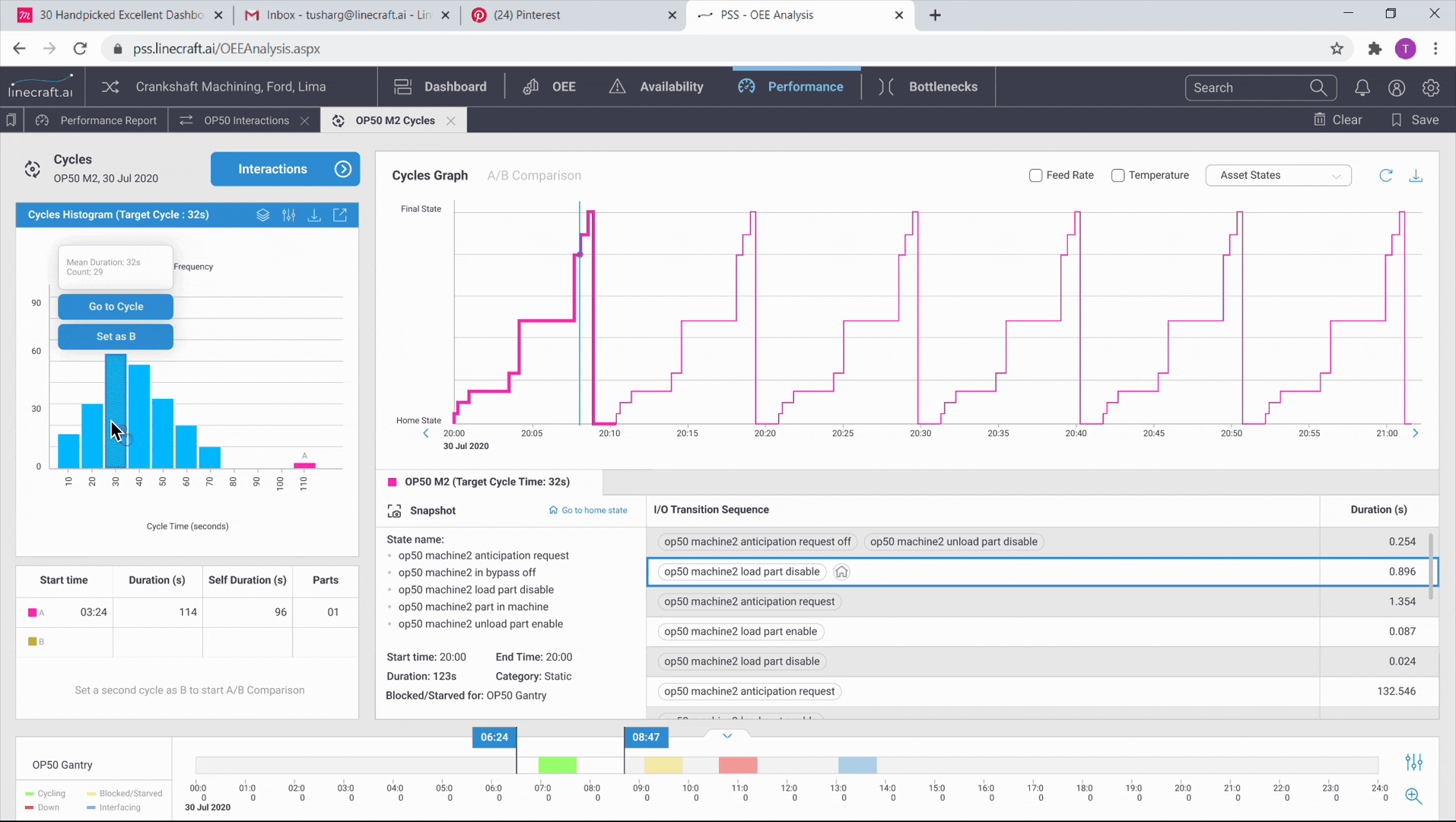Switch to Performance Report tab
The width and height of the screenshot is (1456, 822).
click(x=97, y=120)
